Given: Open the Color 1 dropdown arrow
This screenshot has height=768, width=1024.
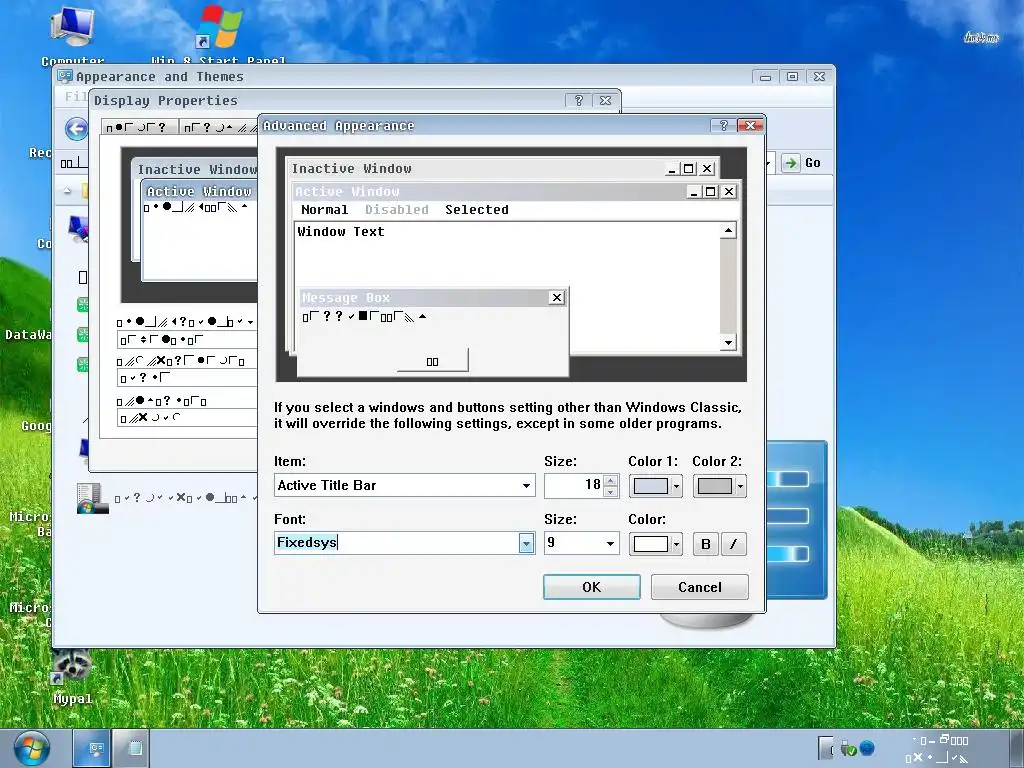Looking at the screenshot, I should point(676,486).
